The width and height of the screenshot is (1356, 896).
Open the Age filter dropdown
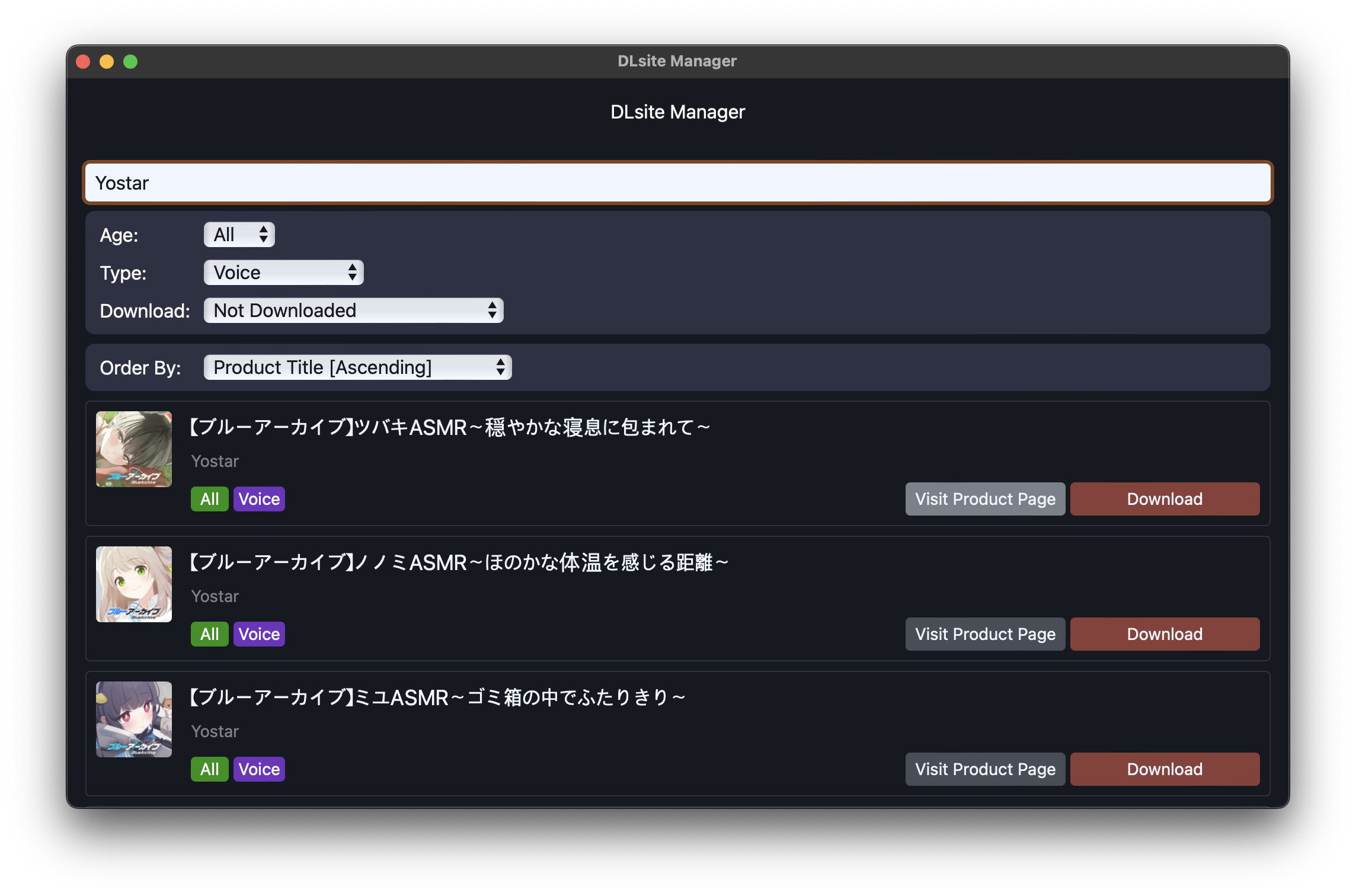click(239, 235)
